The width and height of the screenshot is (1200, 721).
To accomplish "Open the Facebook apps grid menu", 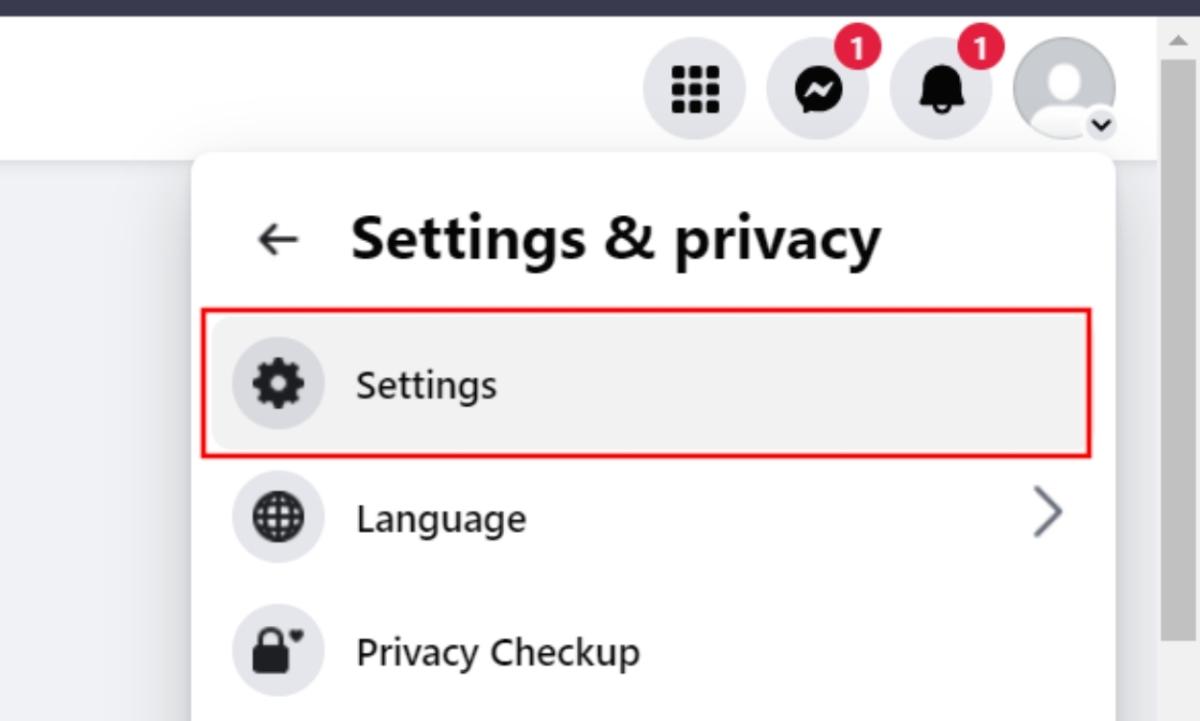I will [694, 88].
